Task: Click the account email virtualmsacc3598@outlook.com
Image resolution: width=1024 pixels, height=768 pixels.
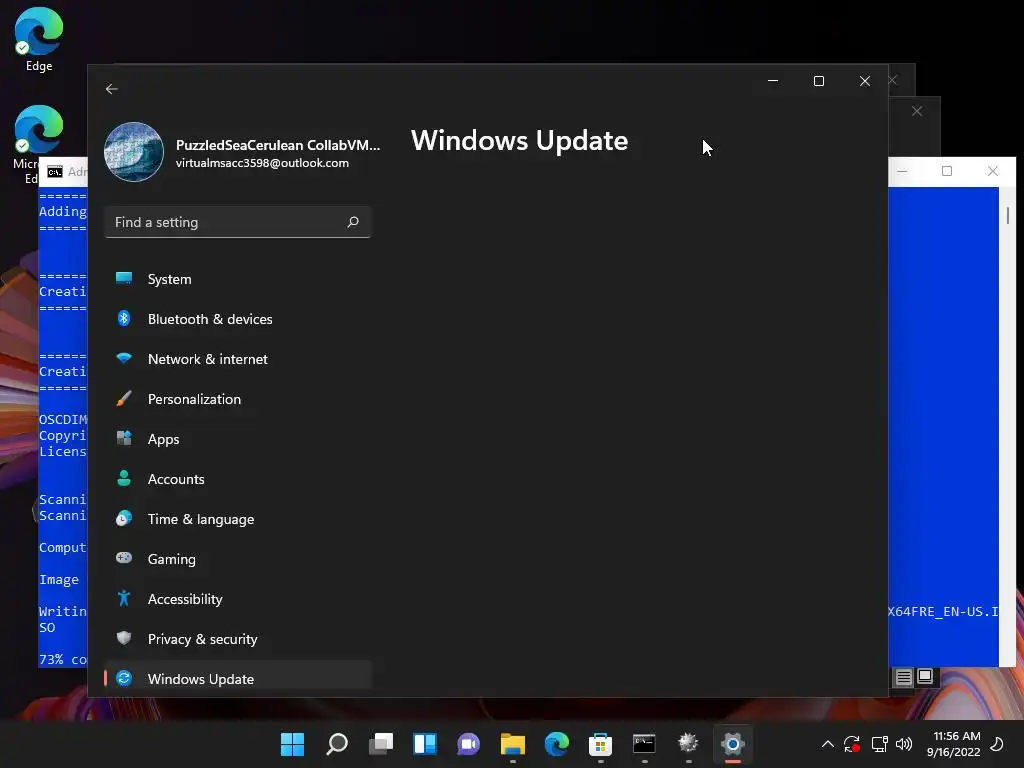Action: (262, 163)
